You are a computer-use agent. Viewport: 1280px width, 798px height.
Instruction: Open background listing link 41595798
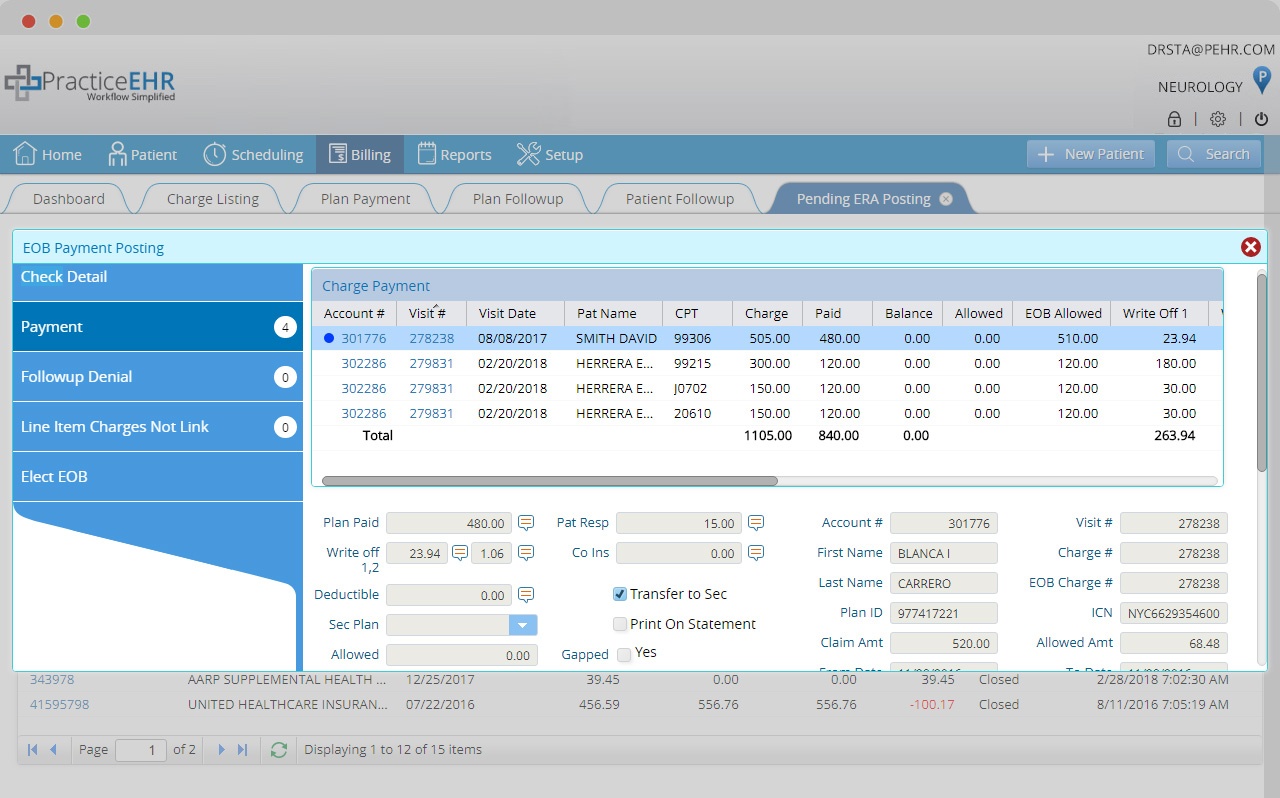[x=59, y=704]
